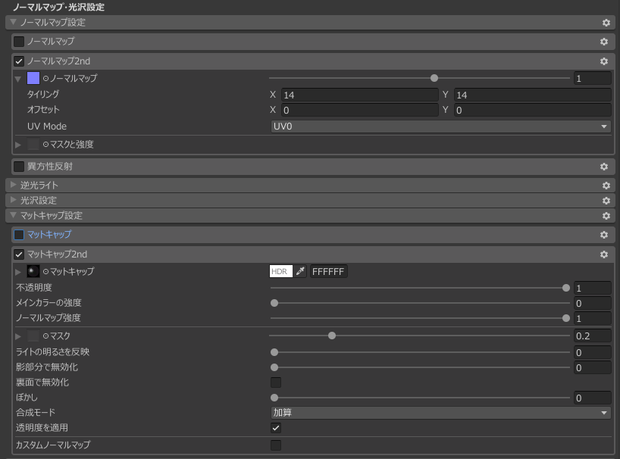Click the HDR color field

tap(281, 271)
